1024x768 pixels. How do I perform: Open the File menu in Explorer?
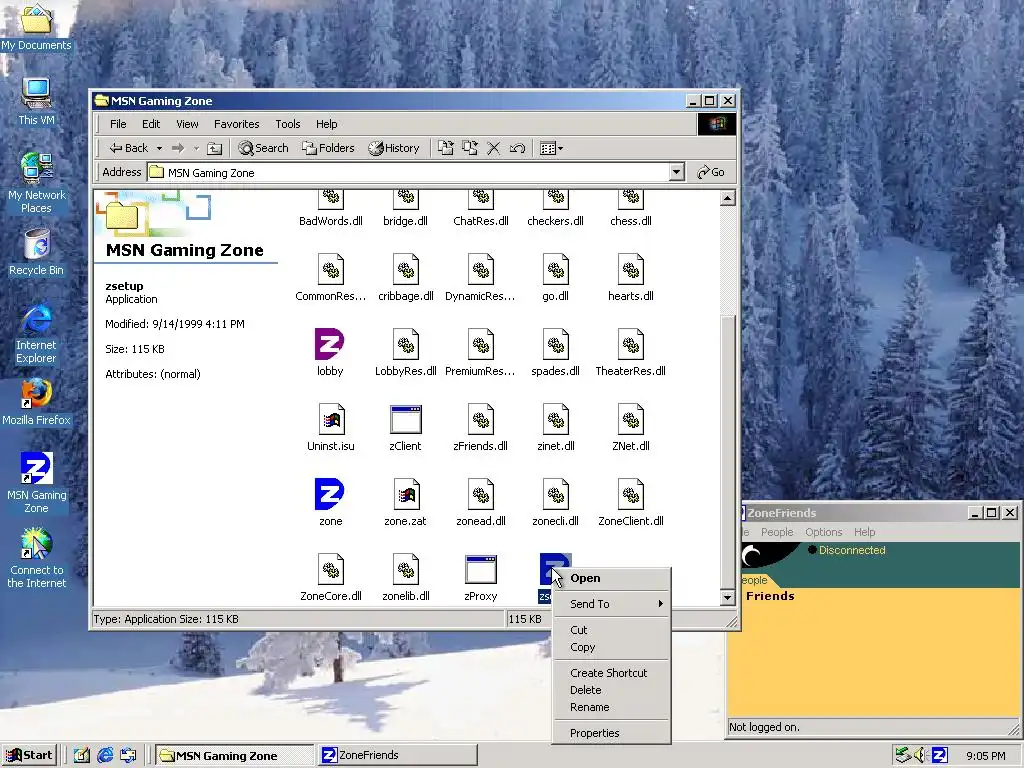point(118,124)
